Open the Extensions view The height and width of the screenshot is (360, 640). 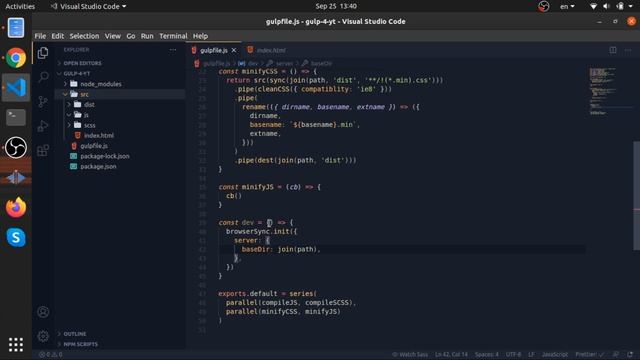point(43,150)
